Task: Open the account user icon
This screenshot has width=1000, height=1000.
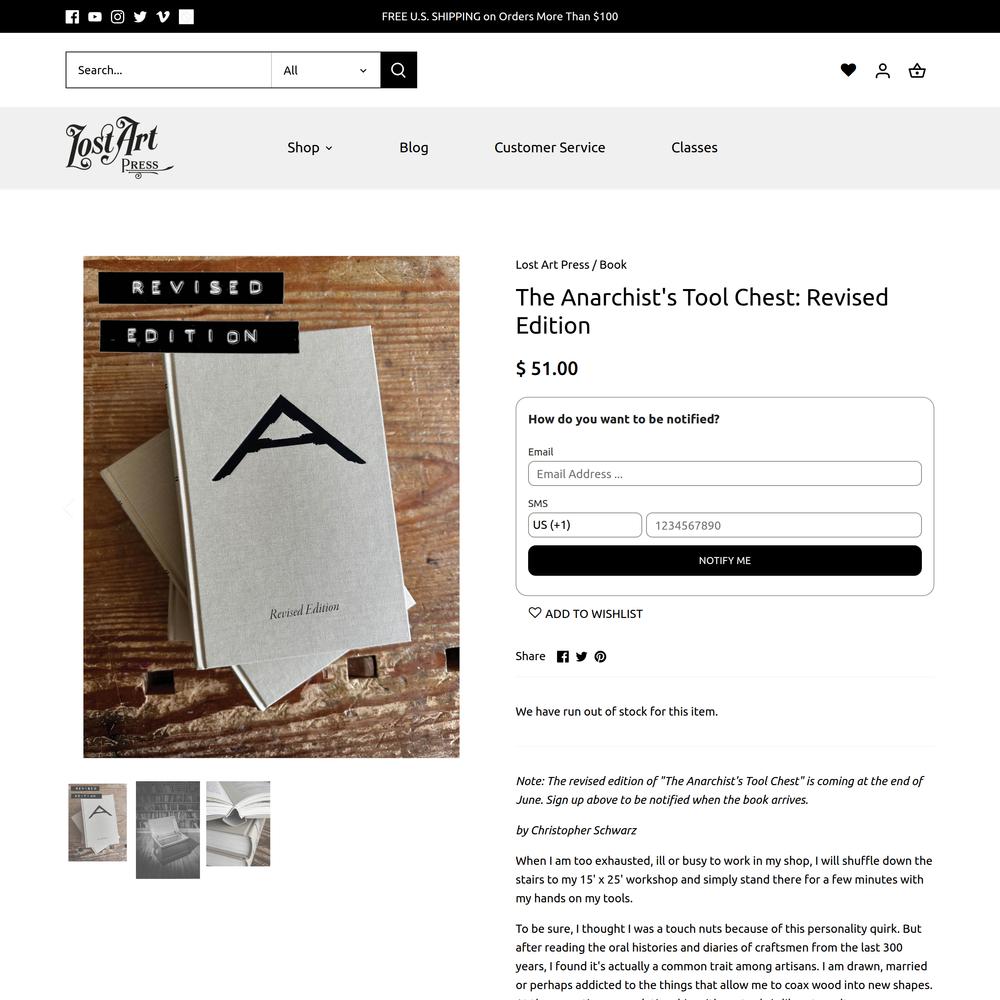Action: pos(883,70)
